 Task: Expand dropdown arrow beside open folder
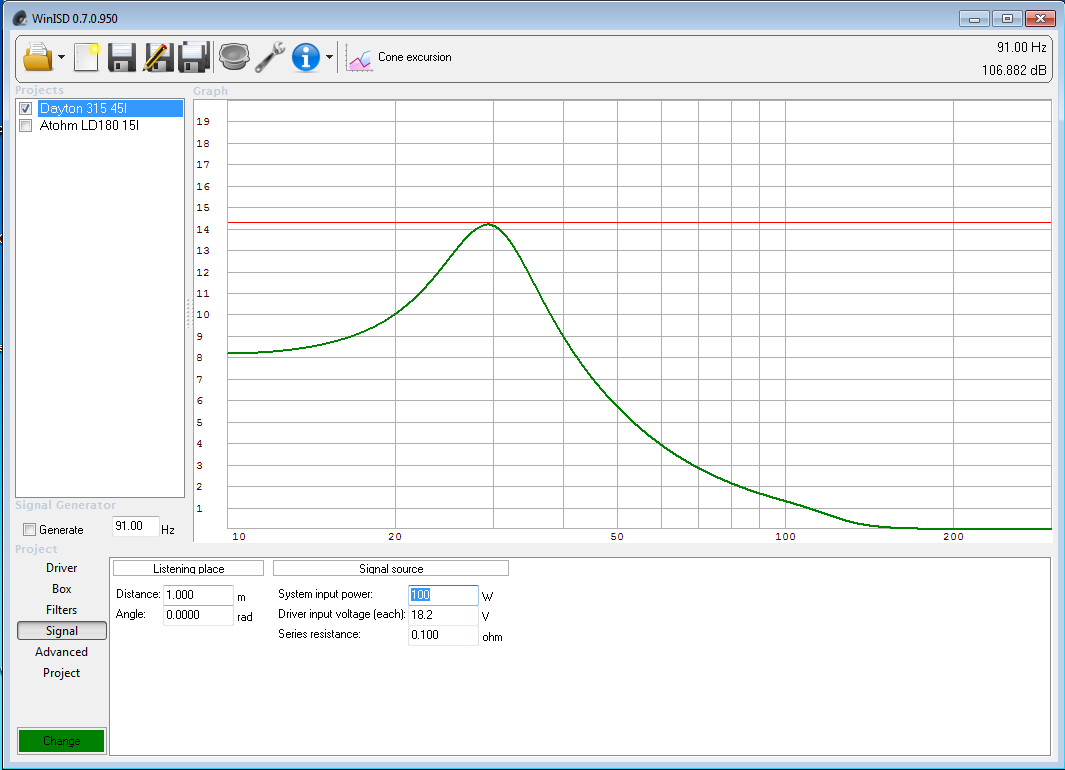[x=61, y=57]
